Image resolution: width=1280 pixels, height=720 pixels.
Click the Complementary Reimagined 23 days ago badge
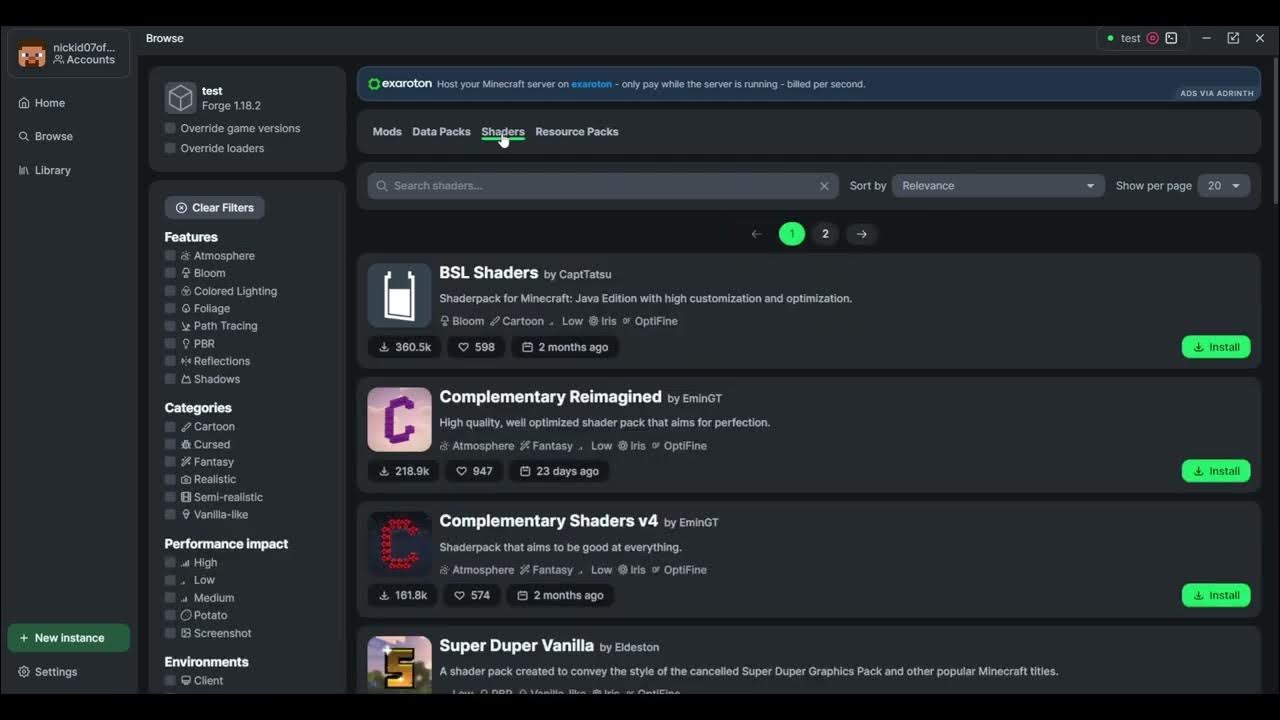(x=560, y=471)
